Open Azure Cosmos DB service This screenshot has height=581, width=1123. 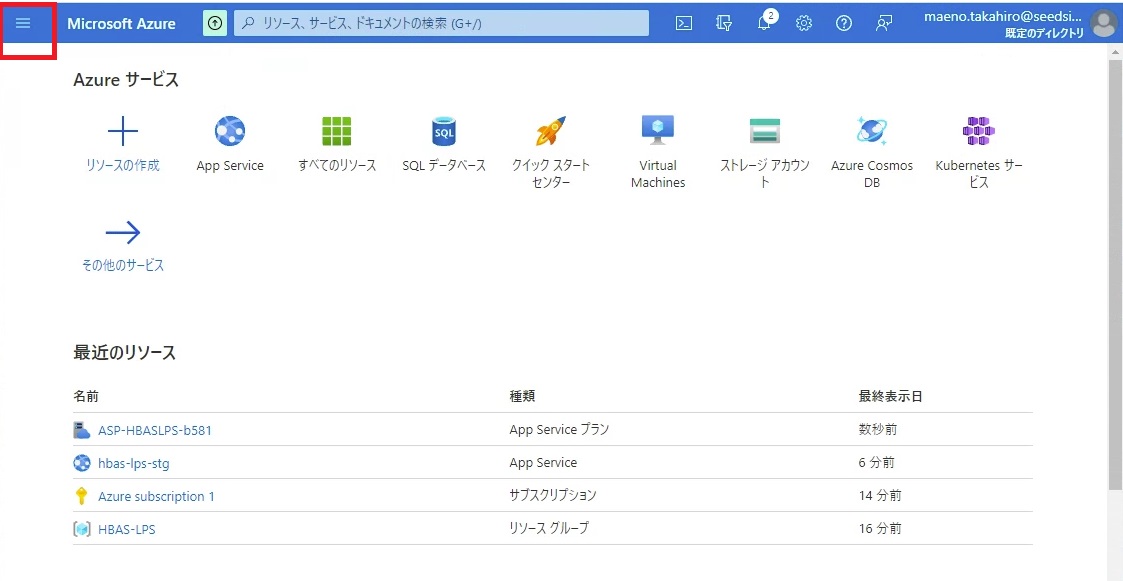872,131
